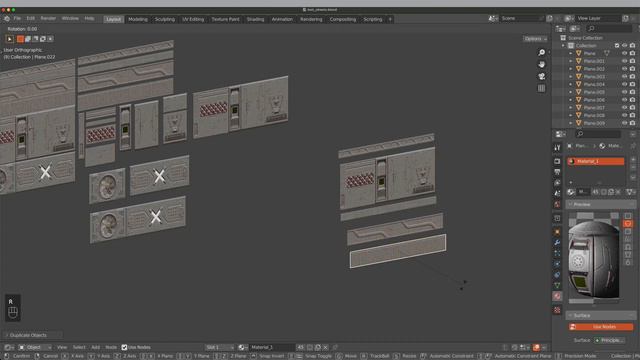Image resolution: width=640 pixels, height=360 pixels.
Task: Click the zoom magnifier icon in viewport
Action: click(541, 53)
